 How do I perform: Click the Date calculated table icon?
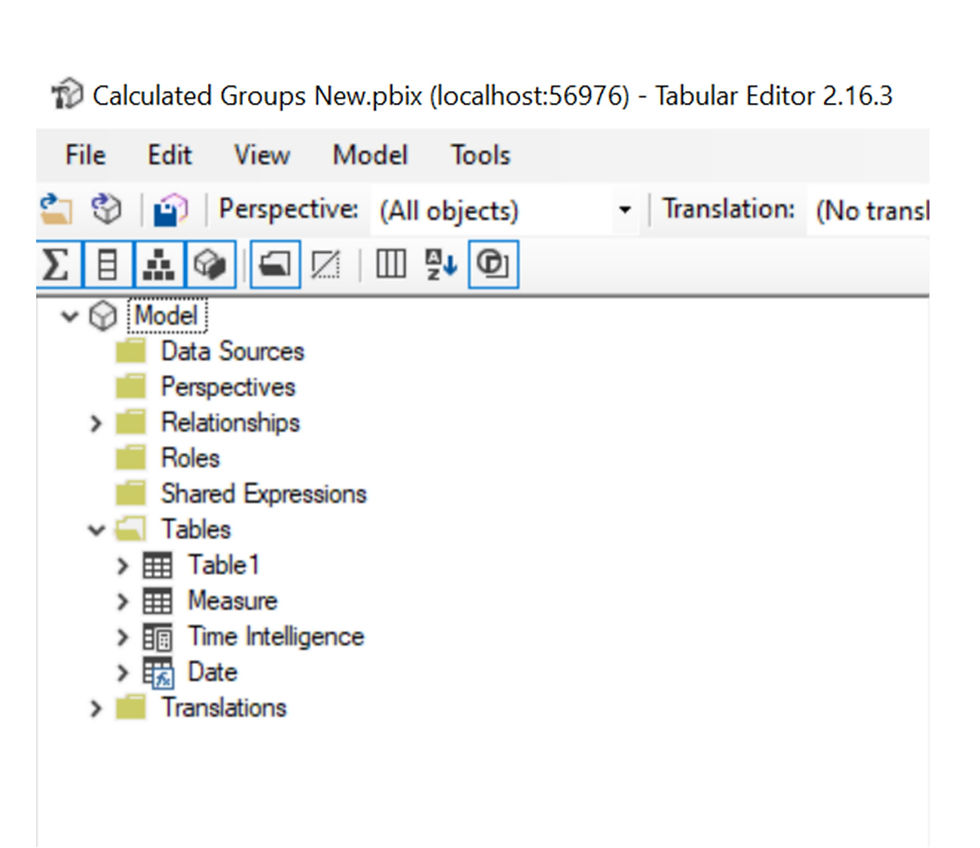(158, 673)
